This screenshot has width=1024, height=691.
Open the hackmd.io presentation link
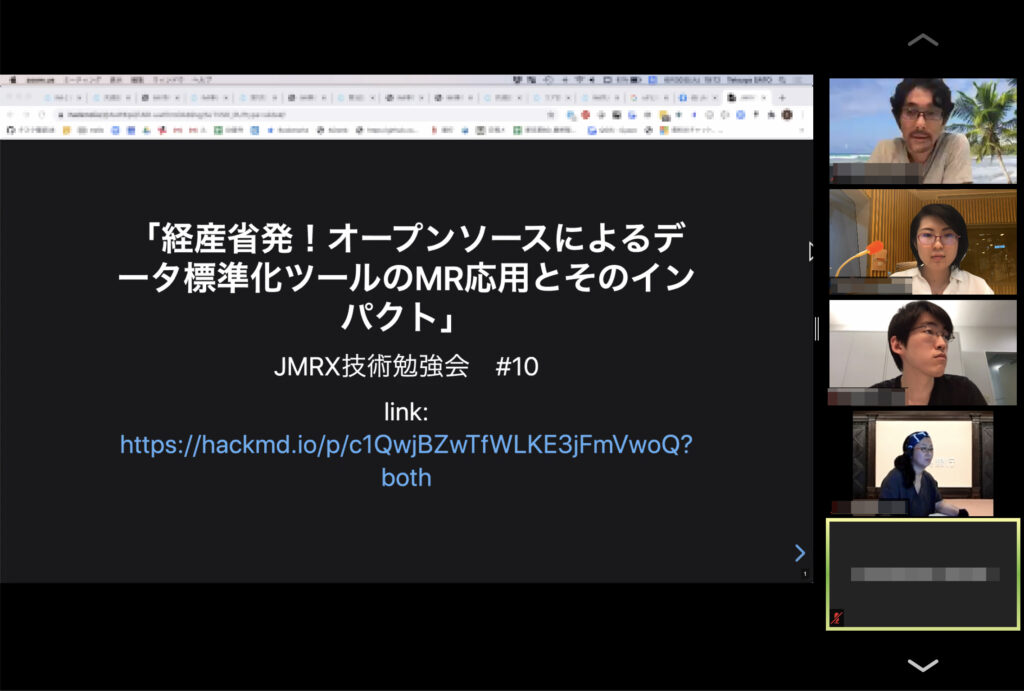406,460
